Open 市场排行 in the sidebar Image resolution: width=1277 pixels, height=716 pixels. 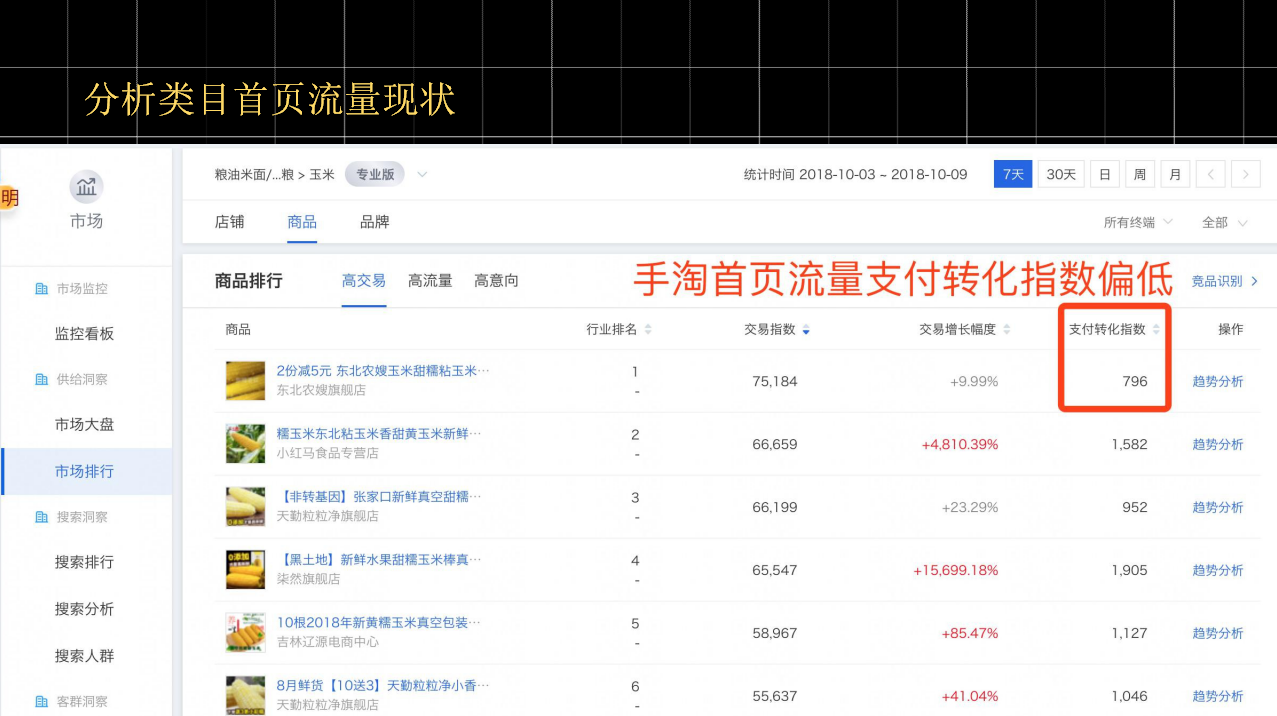pyautogui.click(x=85, y=471)
